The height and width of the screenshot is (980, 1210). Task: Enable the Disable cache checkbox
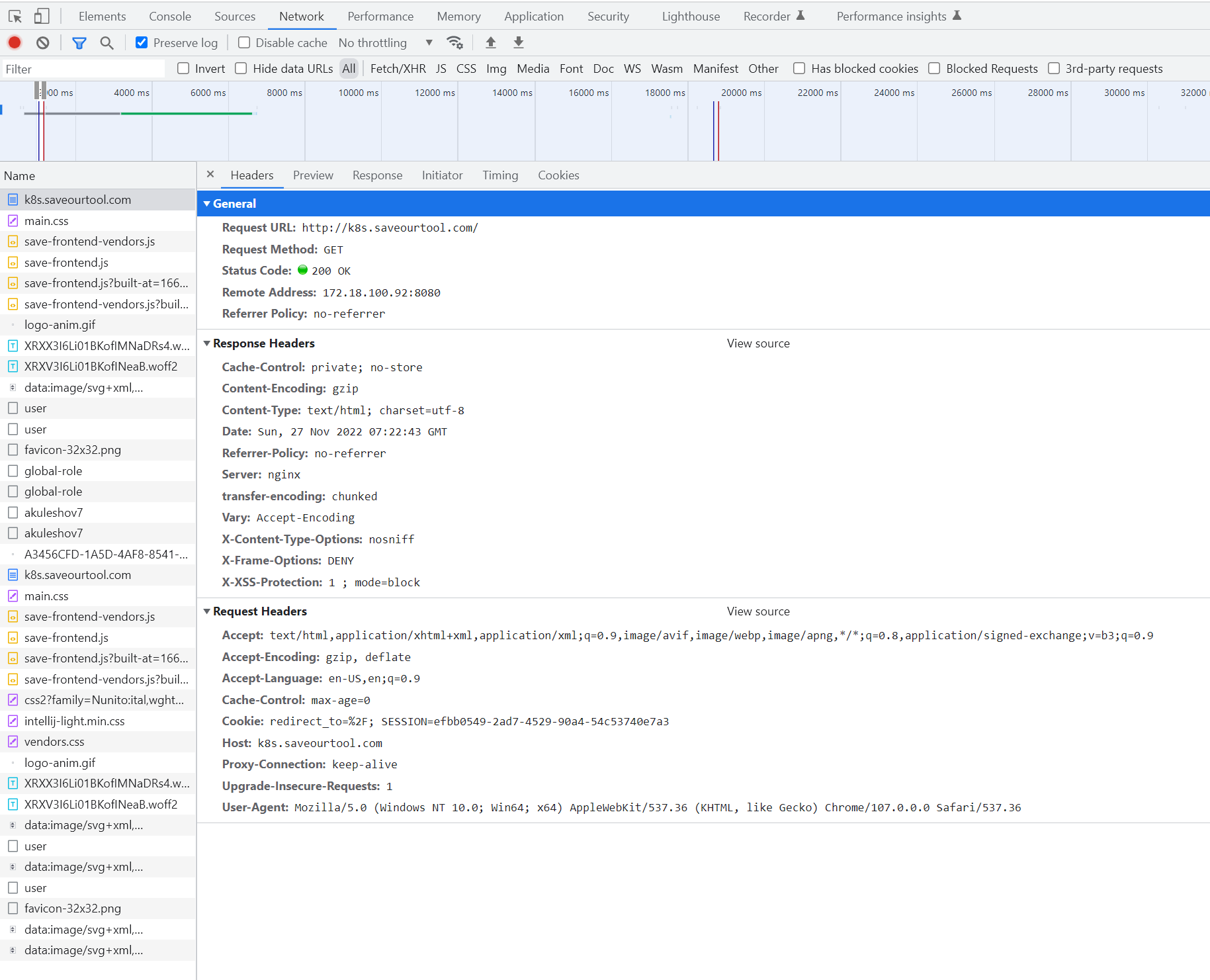(244, 42)
